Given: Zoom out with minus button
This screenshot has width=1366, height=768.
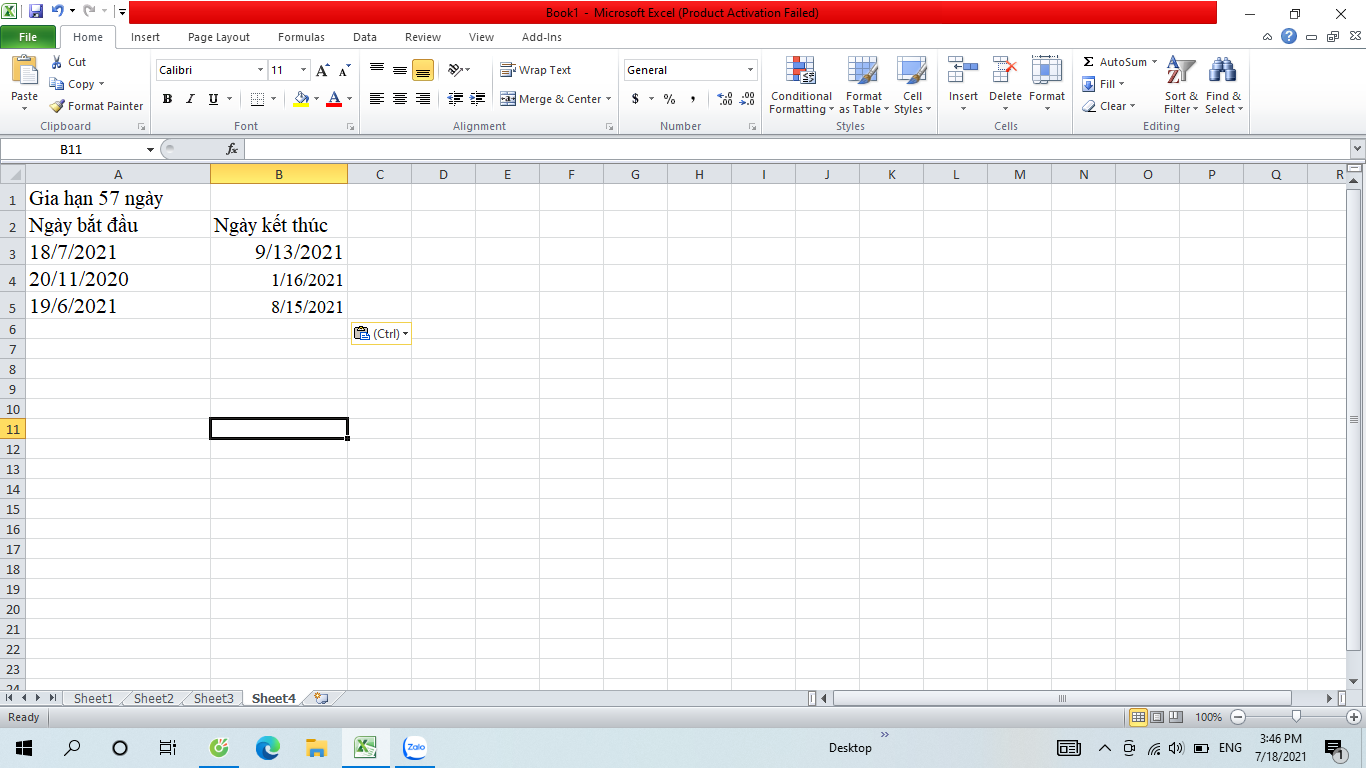Looking at the screenshot, I should point(1238,717).
